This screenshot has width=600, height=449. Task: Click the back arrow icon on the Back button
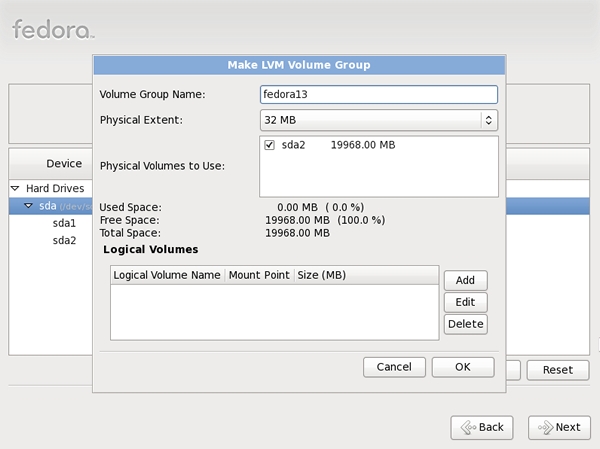point(468,427)
